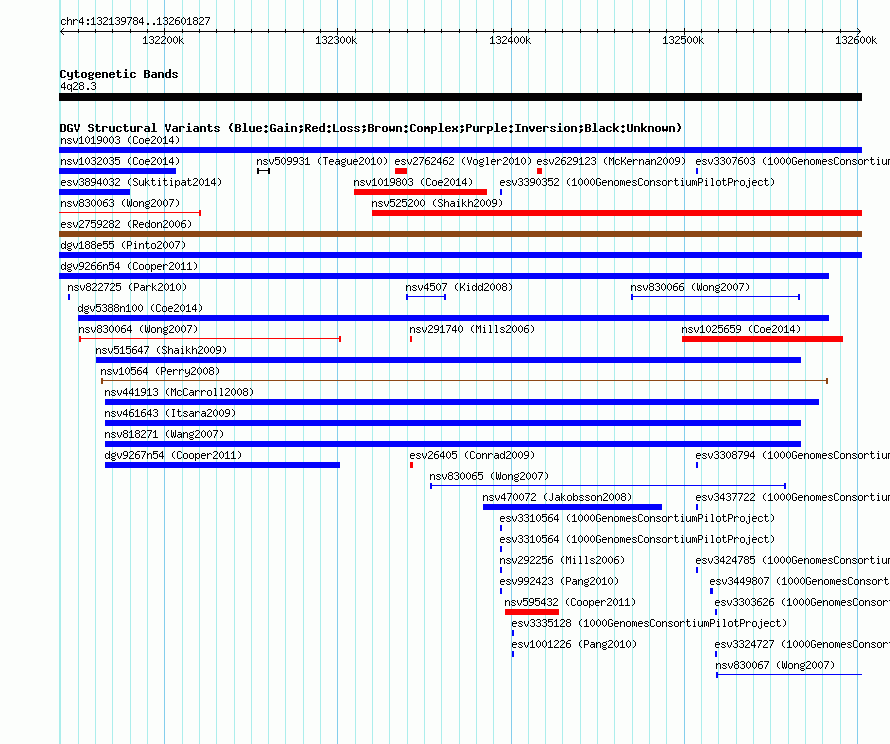
Task: Click esv3308794 variant label
Action: (792, 455)
